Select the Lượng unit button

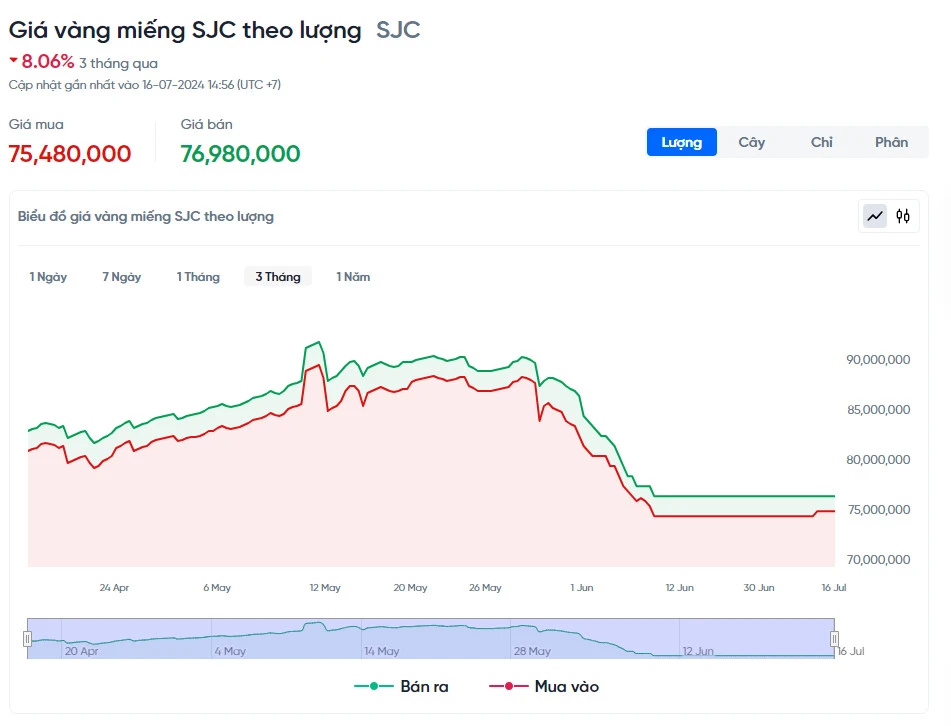pos(681,142)
